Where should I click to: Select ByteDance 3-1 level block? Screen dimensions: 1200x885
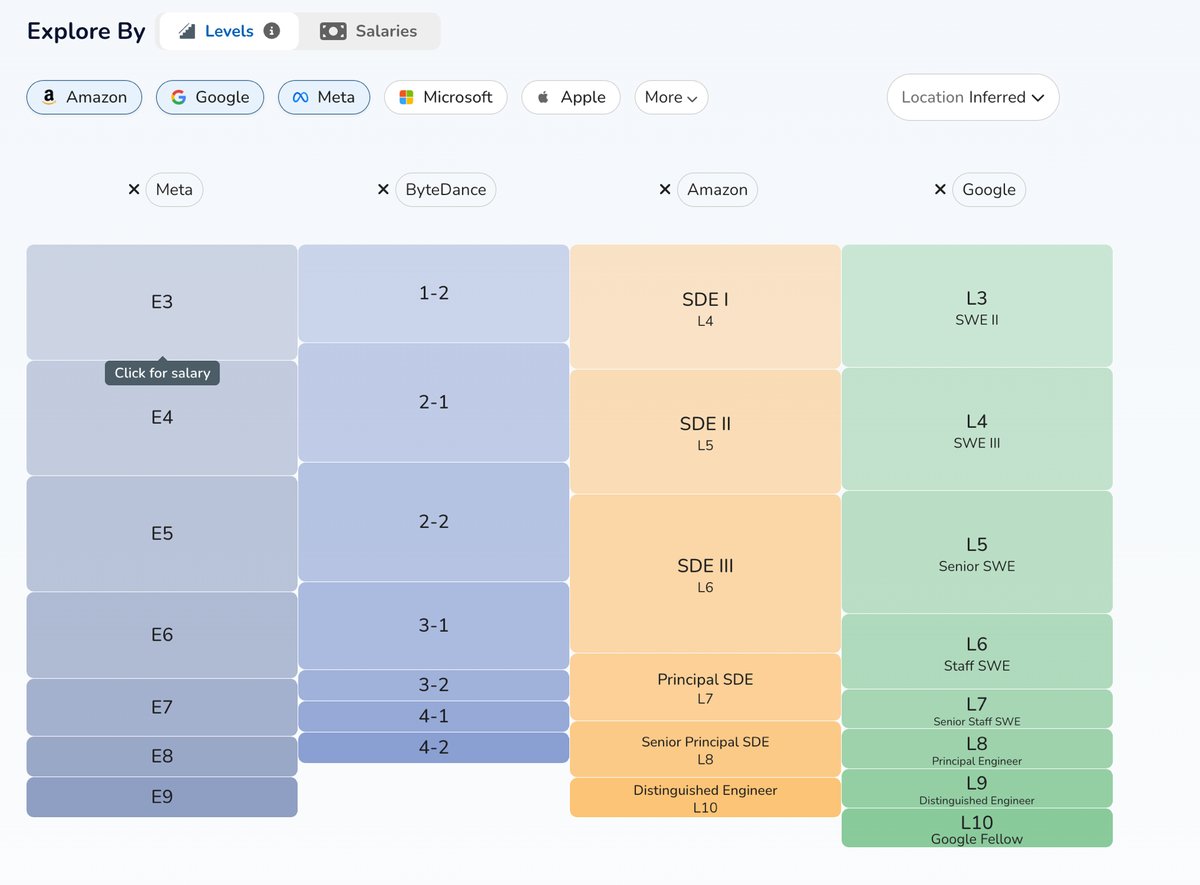[433, 626]
